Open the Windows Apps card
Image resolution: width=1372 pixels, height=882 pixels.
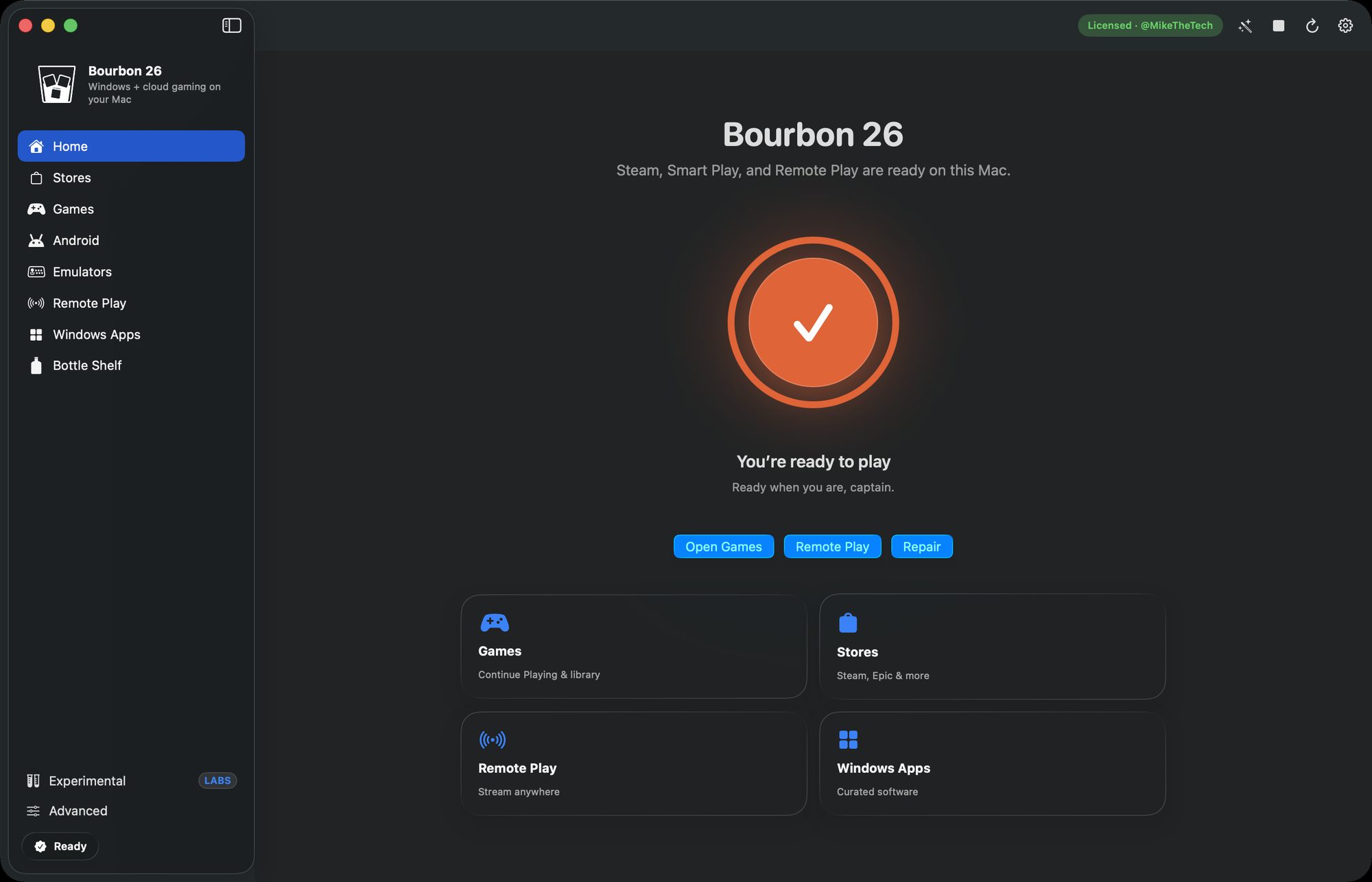coord(992,763)
